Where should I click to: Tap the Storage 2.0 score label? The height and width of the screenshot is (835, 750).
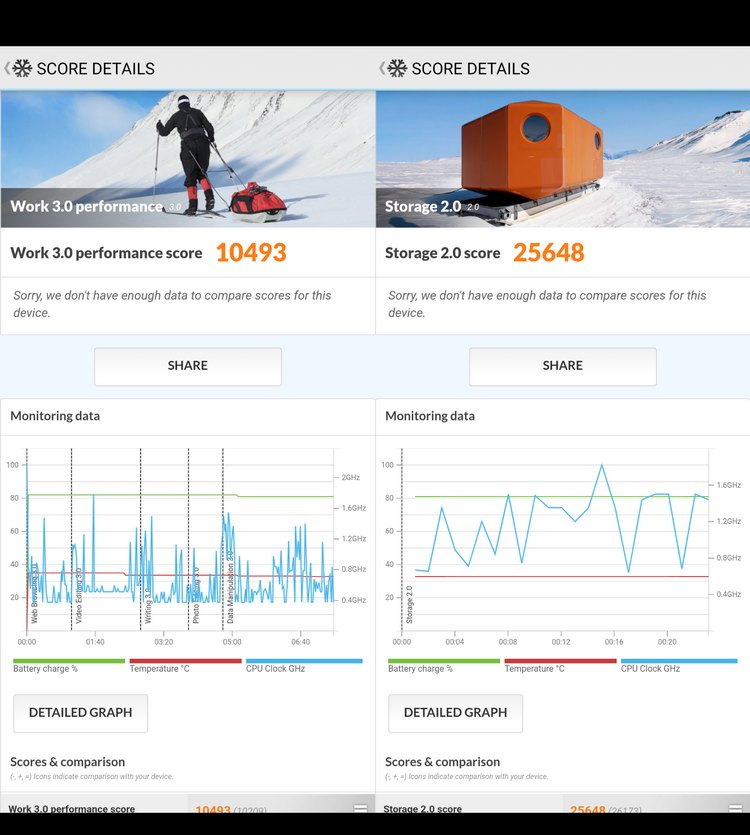pyautogui.click(x=443, y=253)
